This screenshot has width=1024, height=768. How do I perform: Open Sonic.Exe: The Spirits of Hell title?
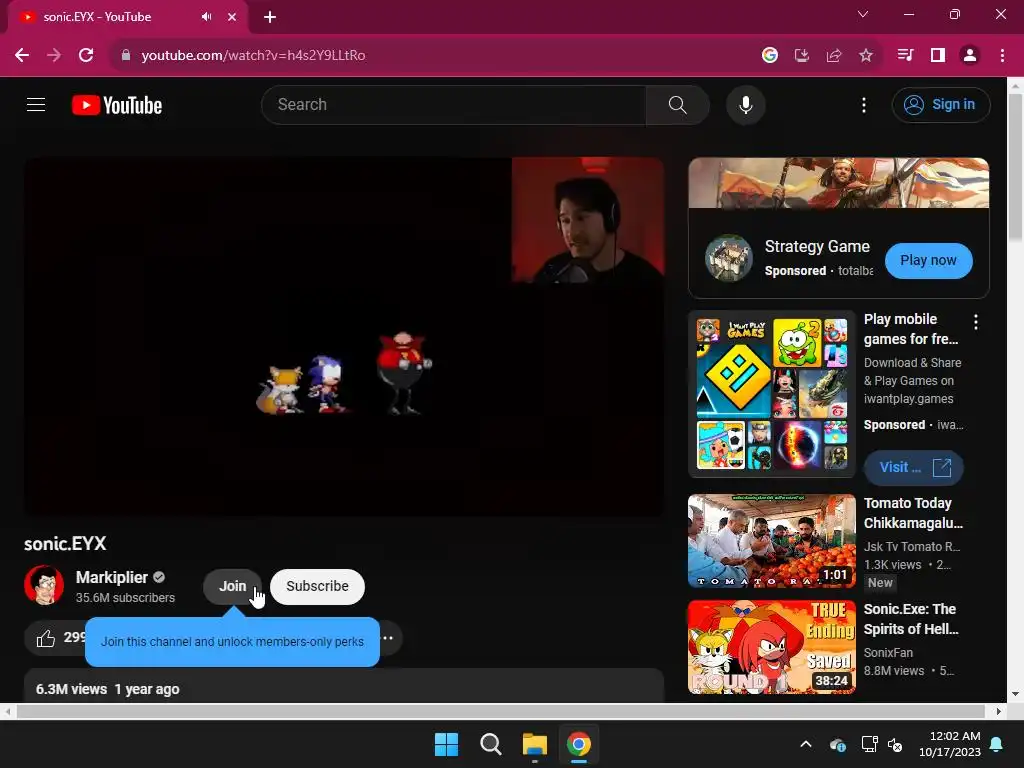[911, 619]
